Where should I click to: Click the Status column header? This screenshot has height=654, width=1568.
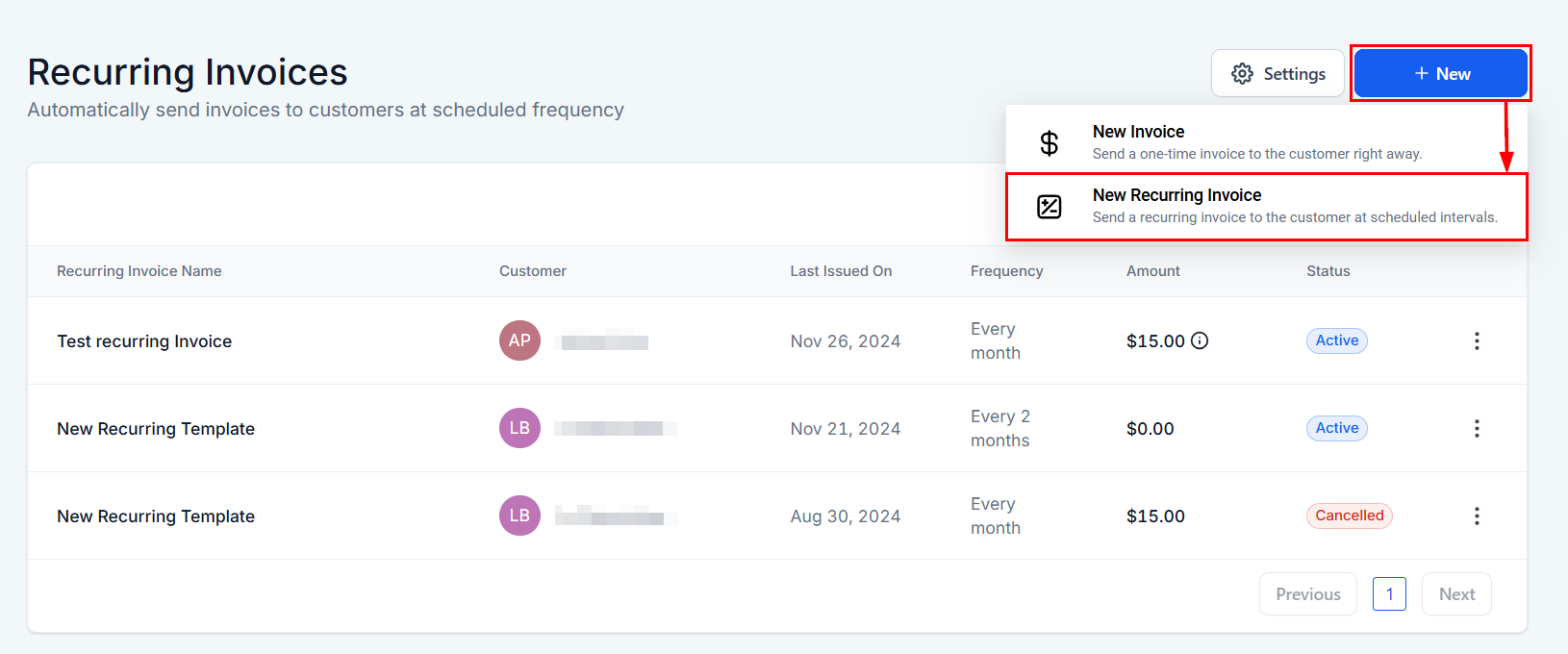pos(1328,271)
